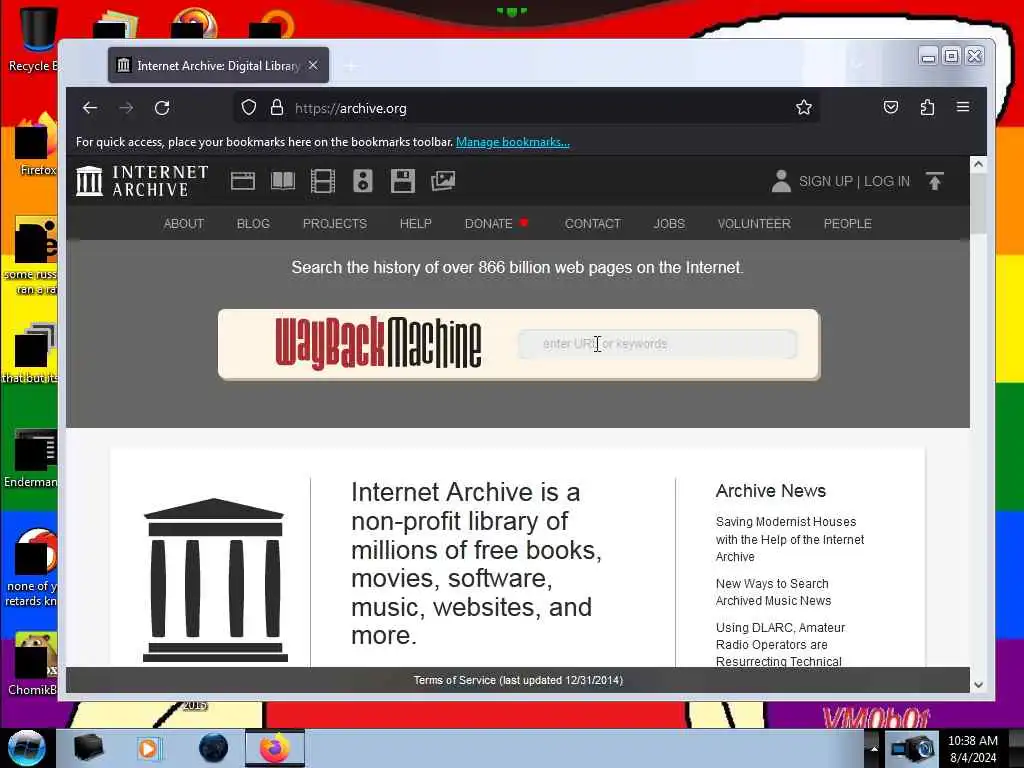Image resolution: width=1024 pixels, height=768 pixels.
Task: Open the Manage bookmarks link
Action: click(x=513, y=142)
